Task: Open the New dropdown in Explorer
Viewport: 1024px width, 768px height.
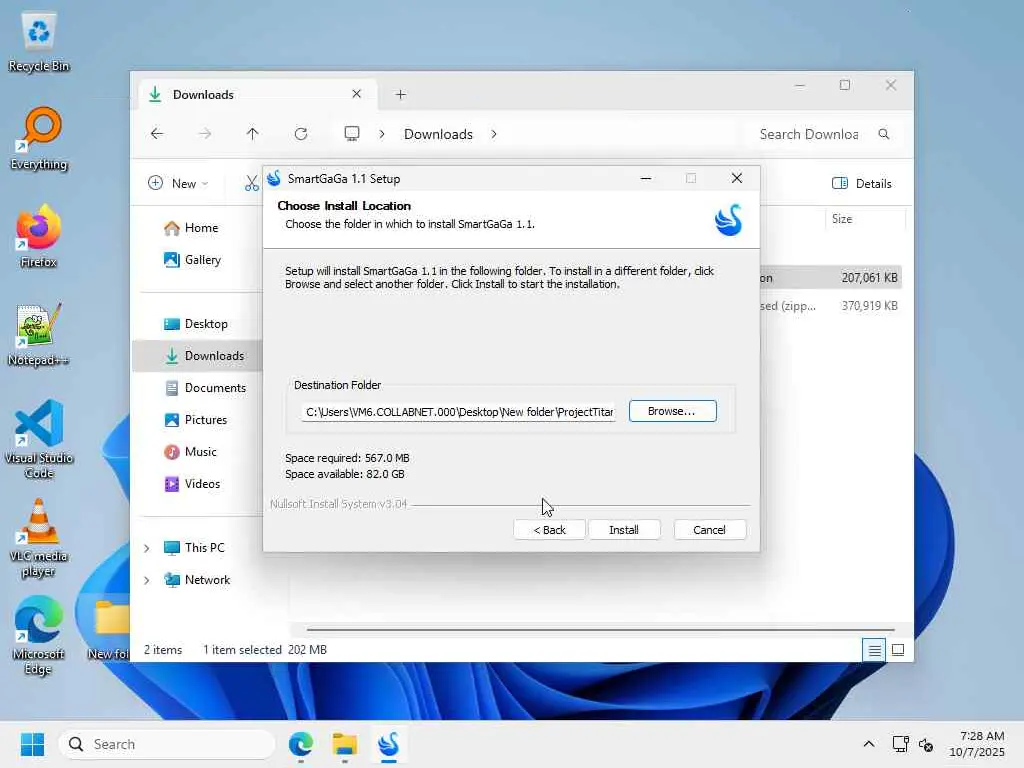Action: click(178, 184)
